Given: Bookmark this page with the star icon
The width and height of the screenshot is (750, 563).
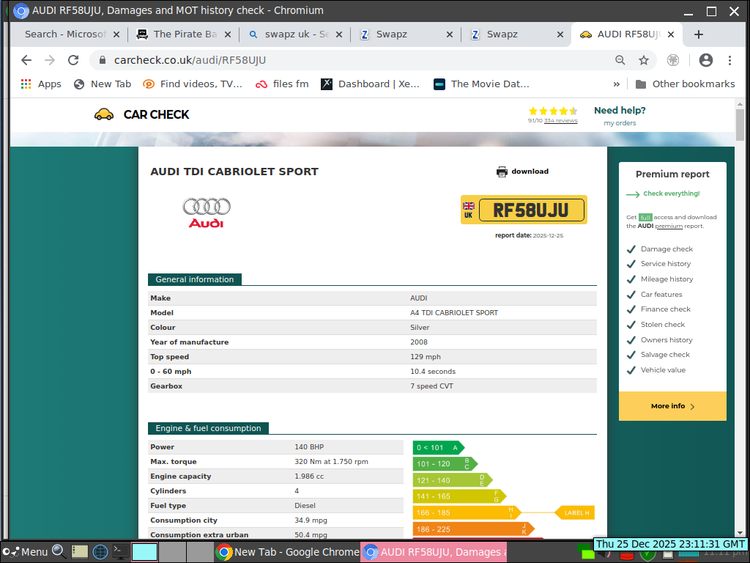Looking at the screenshot, I should (645, 60).
